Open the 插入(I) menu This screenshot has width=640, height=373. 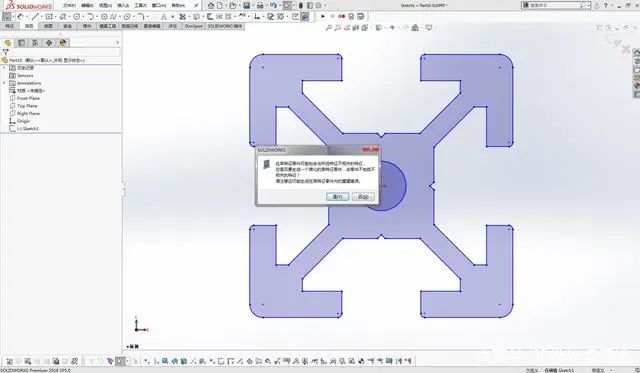pyautogui.click(x=123, y=6)
